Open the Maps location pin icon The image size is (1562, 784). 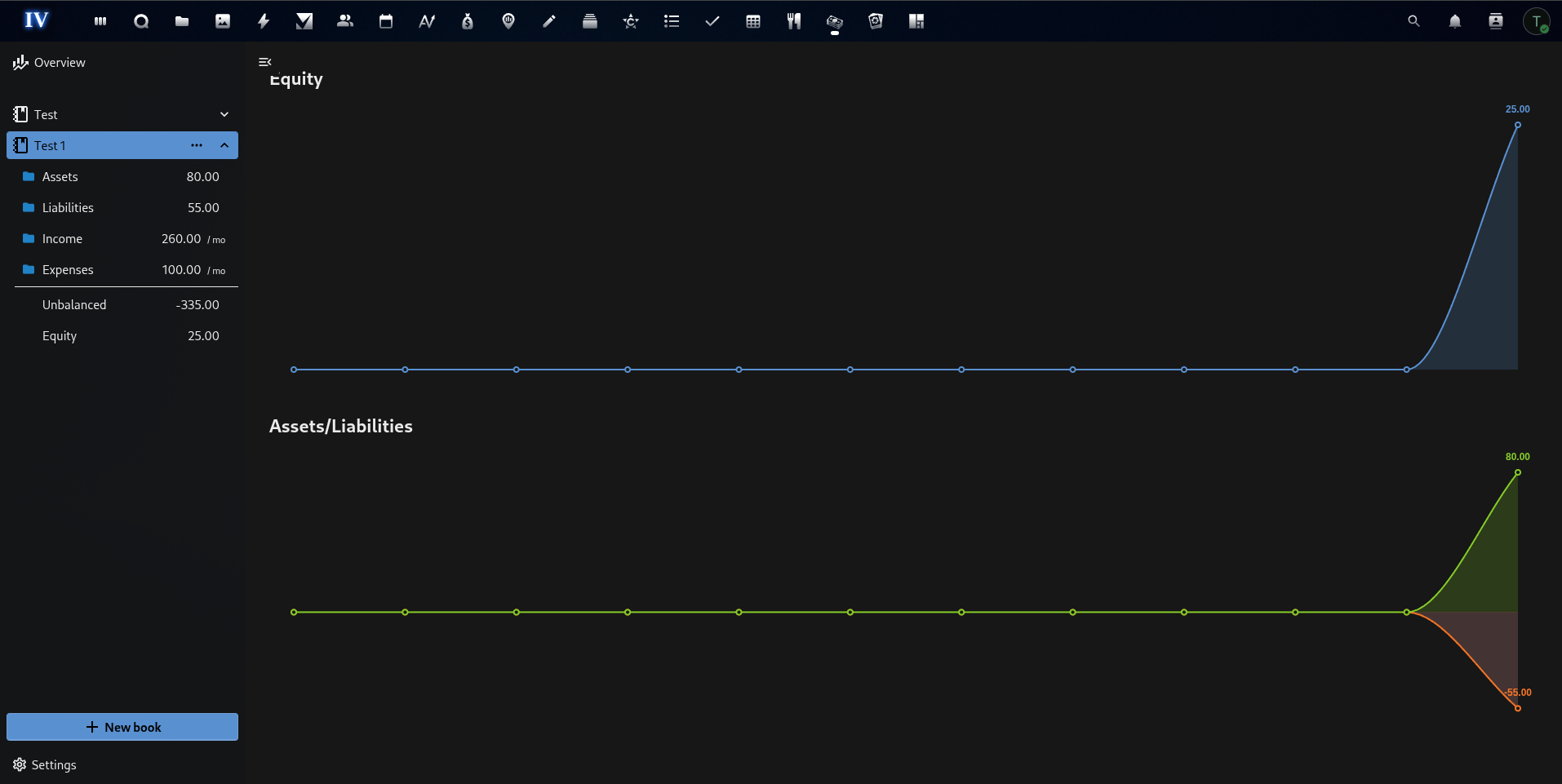click(x=508, y=21)
